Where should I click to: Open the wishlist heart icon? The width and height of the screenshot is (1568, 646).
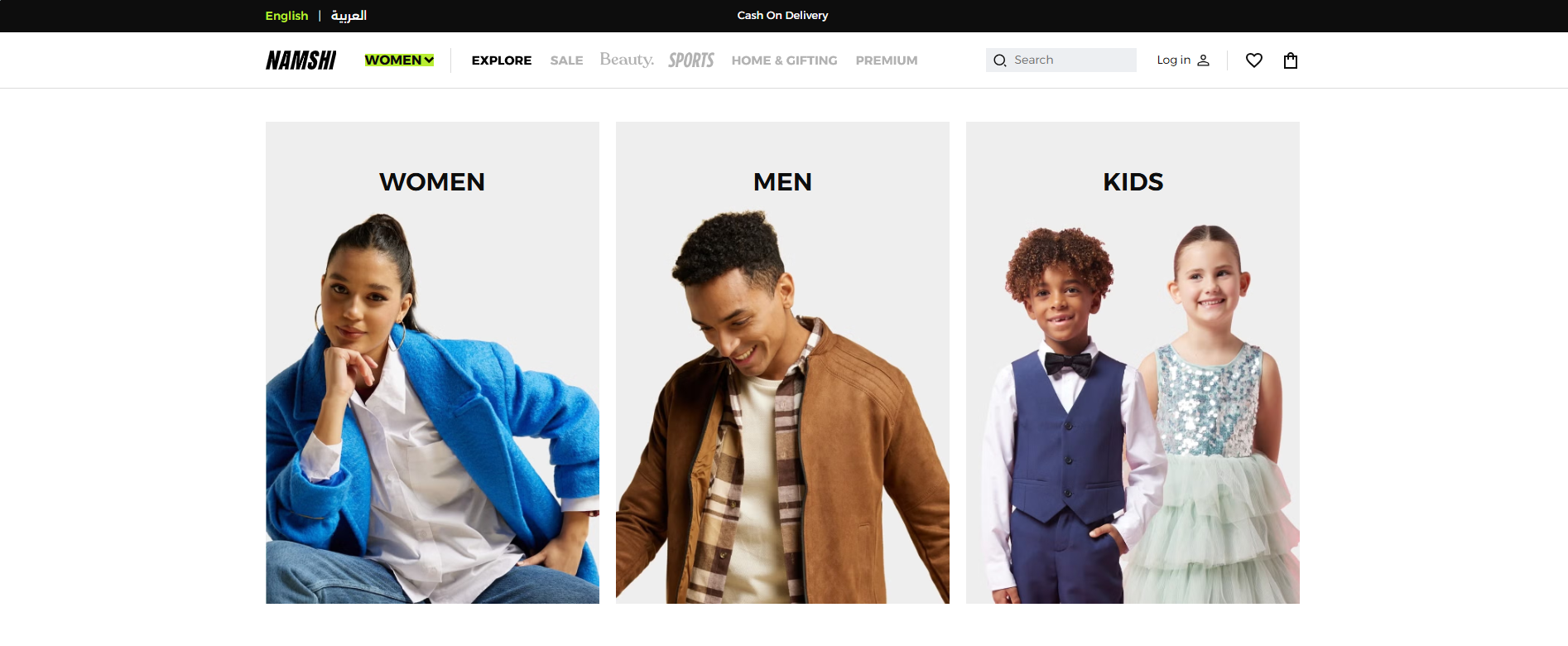point(1253,60)
